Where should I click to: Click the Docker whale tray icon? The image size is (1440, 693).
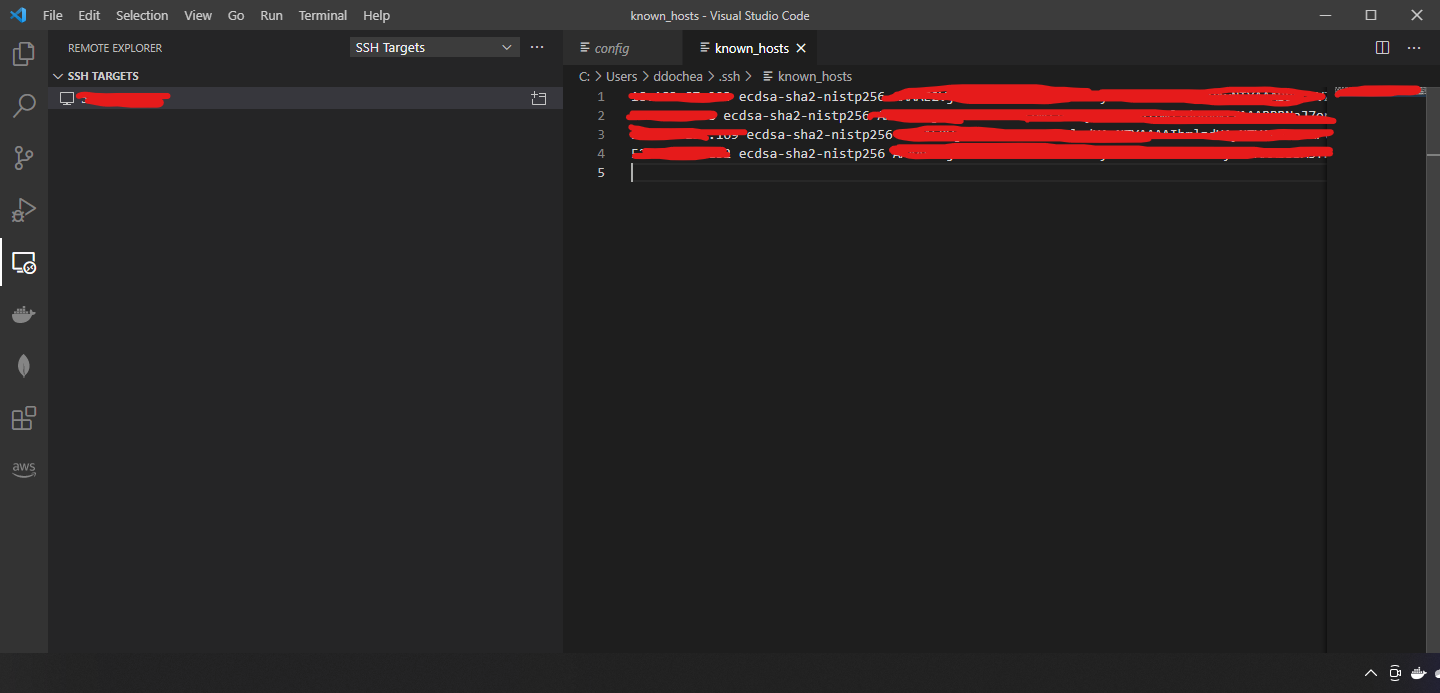point(1419,673)
